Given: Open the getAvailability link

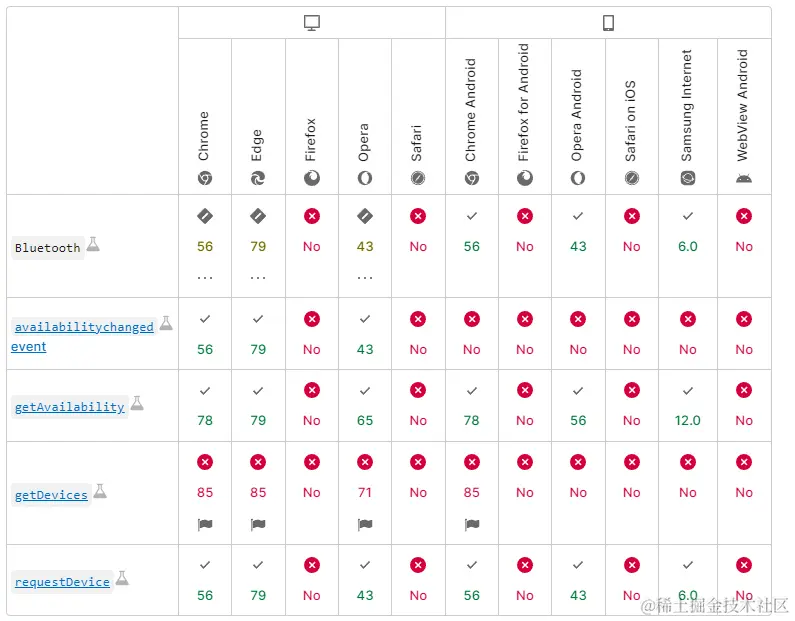Looking at the screenshot, I should click(x=70, y=407).
